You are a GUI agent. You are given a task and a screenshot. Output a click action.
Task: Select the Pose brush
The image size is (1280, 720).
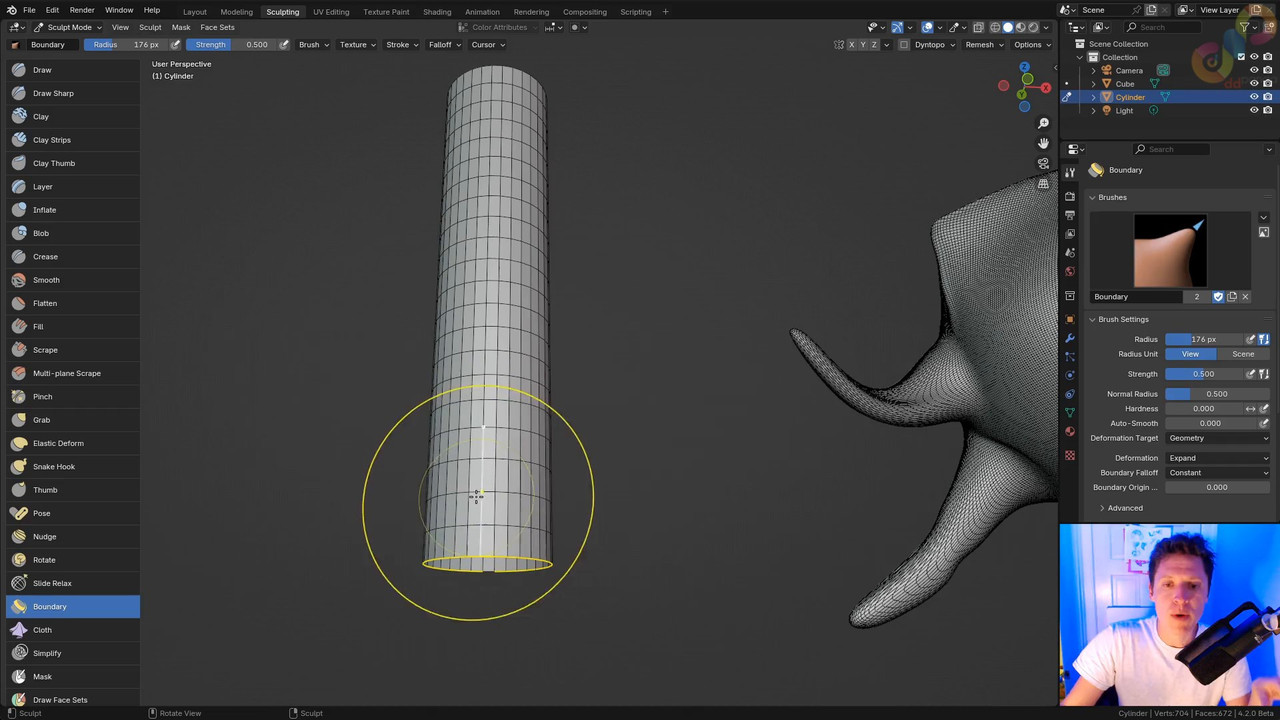coord(72,513)
